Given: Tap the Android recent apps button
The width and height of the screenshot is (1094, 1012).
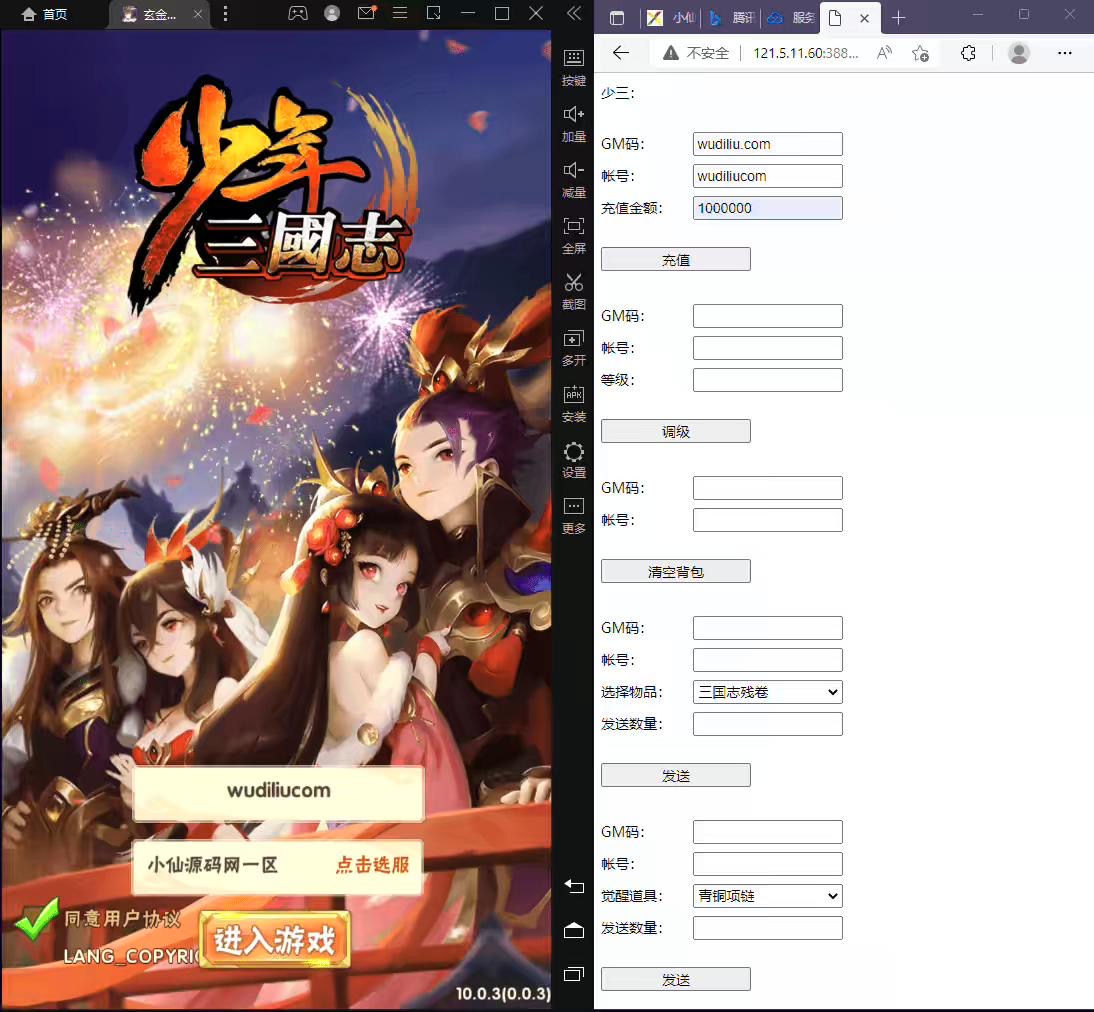Looking at the screenshot, I should (574, 974).
